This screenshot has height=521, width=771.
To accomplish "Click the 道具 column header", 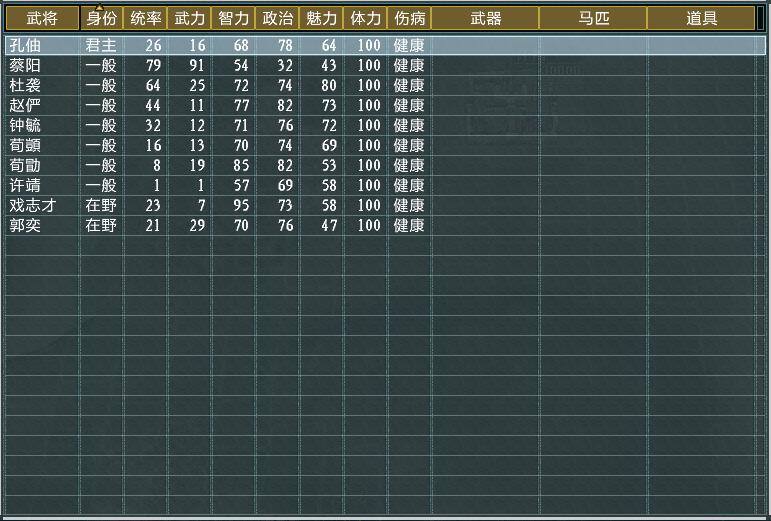I will point(701,19).
